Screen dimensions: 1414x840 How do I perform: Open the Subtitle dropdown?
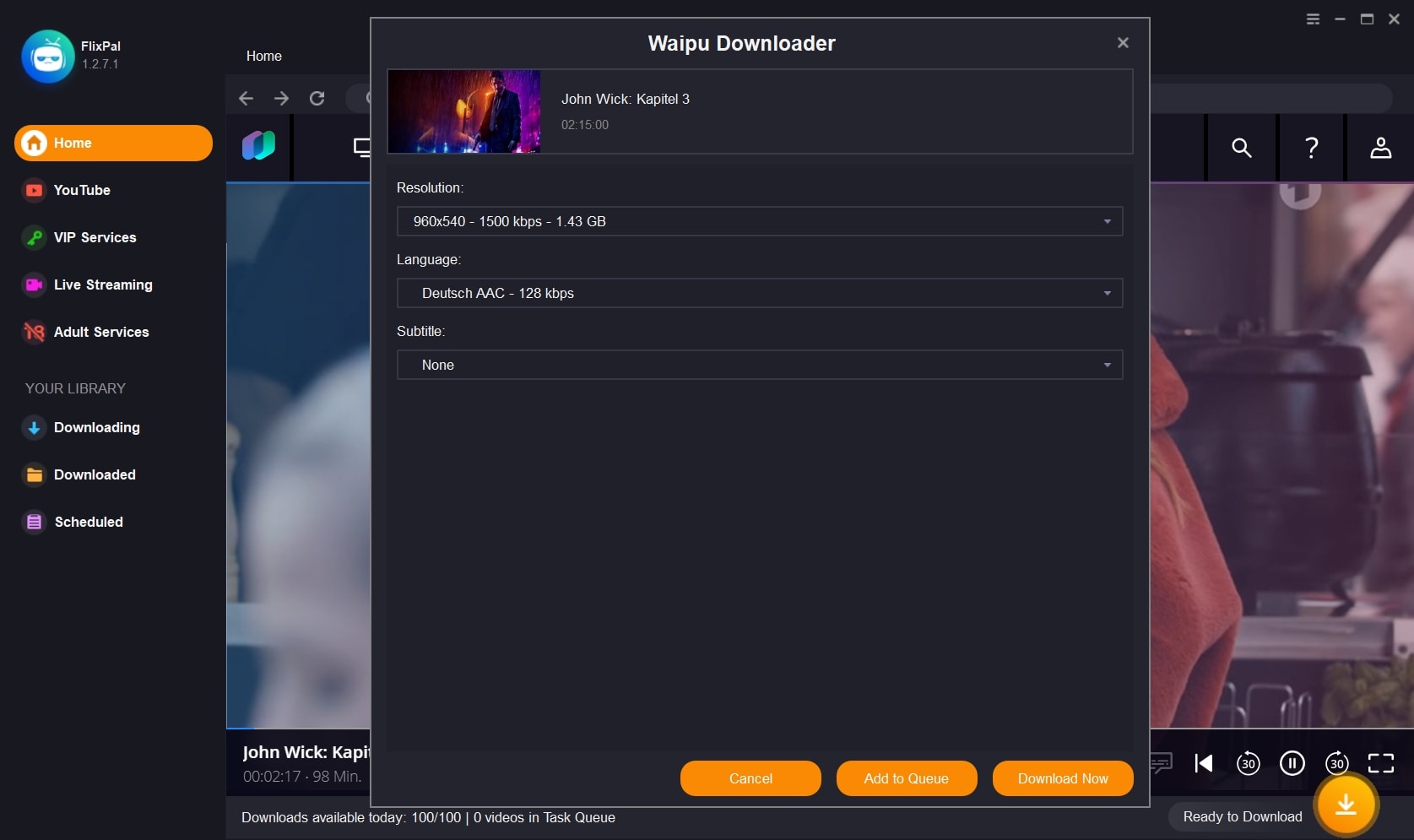tap(760, 365)
